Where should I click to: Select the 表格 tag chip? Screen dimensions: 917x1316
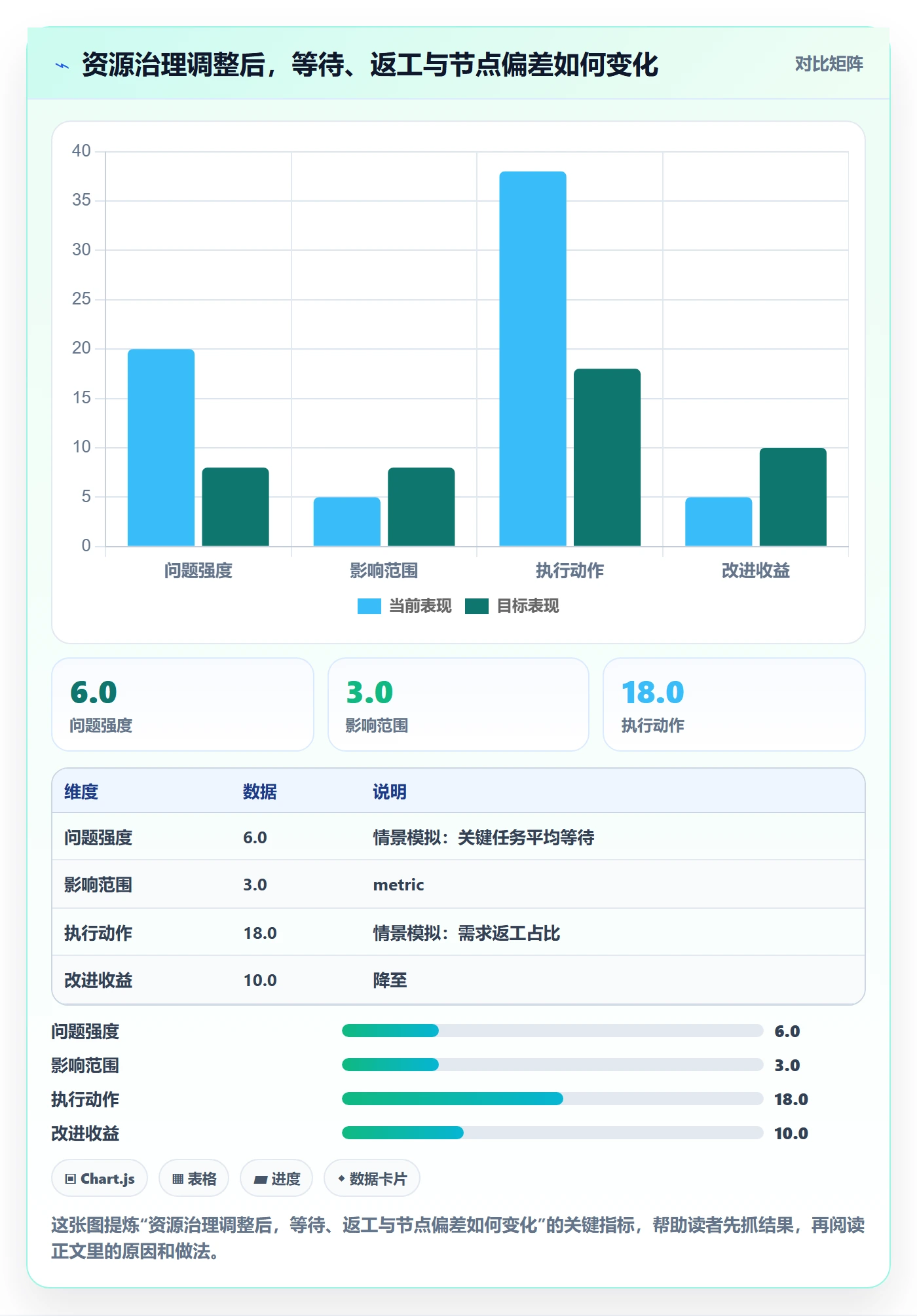194,1179
